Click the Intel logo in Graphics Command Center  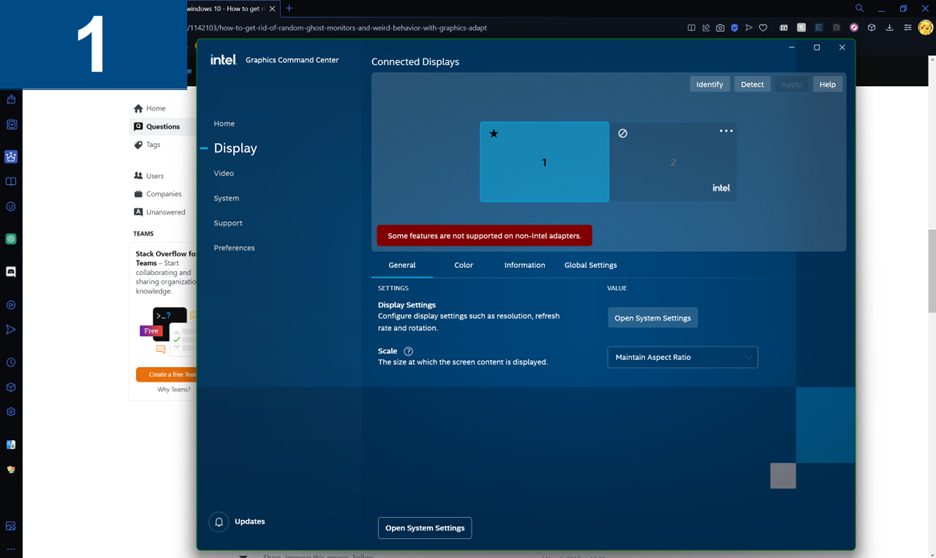pos(223,60)
